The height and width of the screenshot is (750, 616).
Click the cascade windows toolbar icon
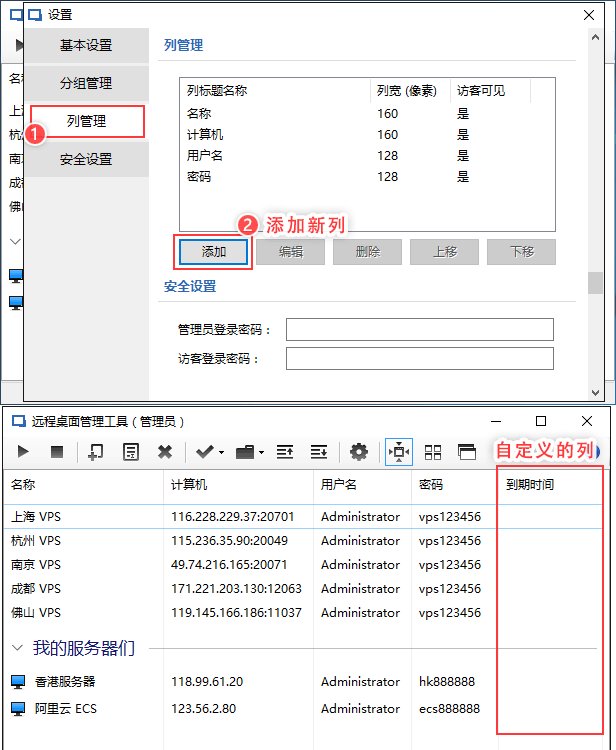(467, 452)
